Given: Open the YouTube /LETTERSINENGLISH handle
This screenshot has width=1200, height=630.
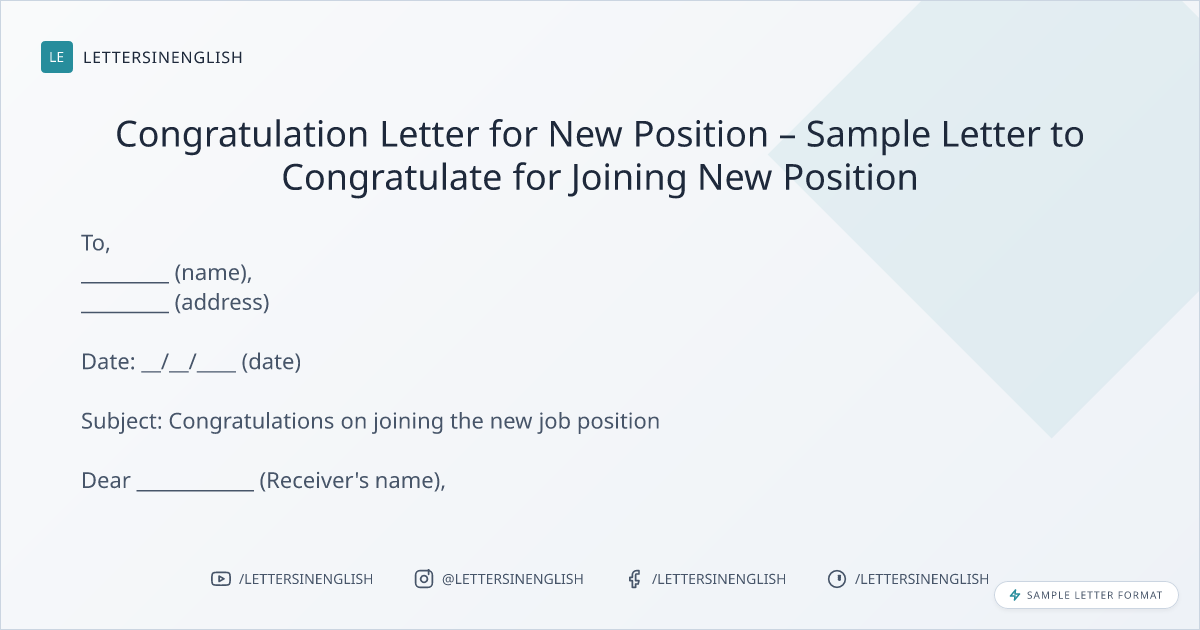Looking at the screenshot, I should pos(306,579).
